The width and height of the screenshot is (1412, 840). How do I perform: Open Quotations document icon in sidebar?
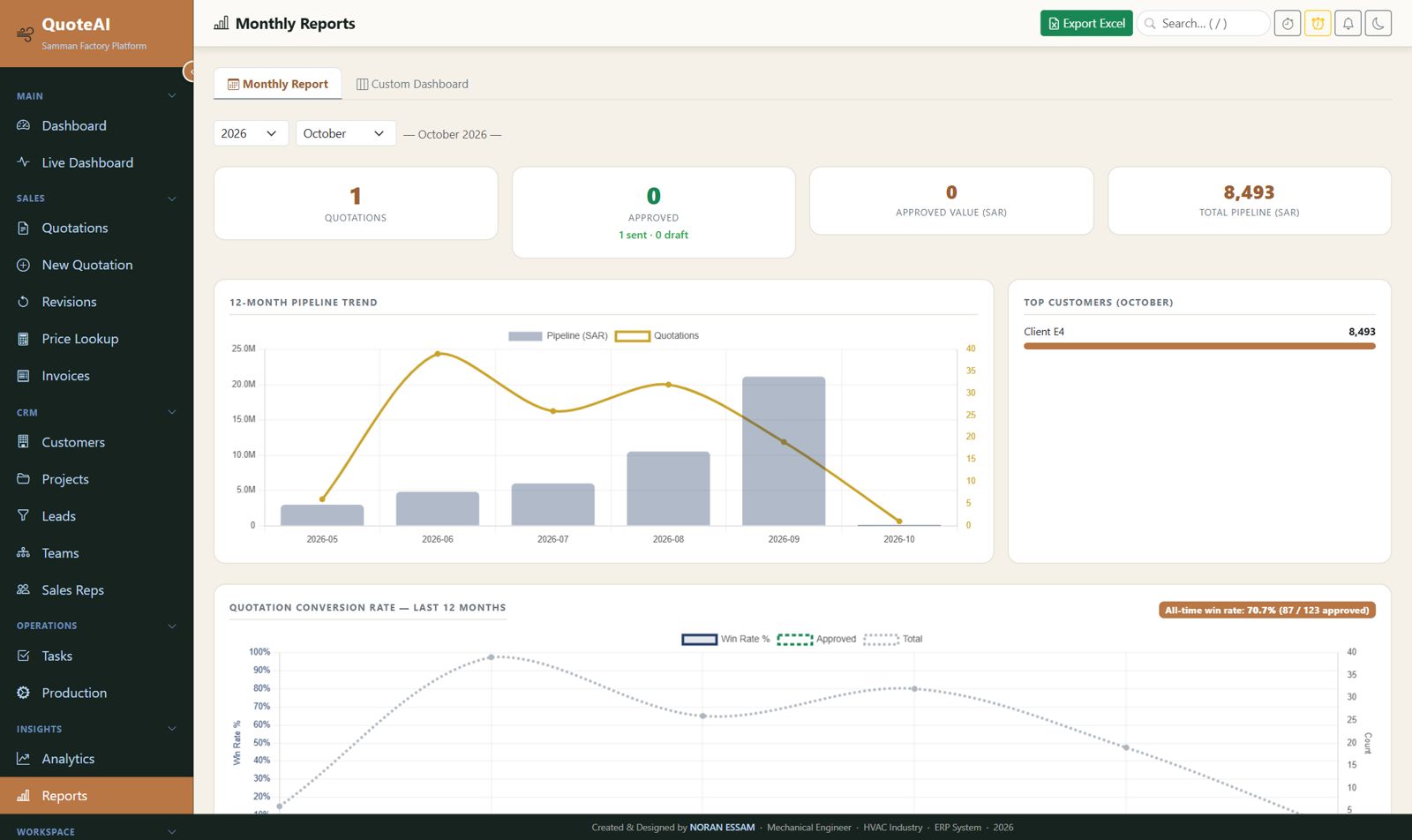point(23,228)
